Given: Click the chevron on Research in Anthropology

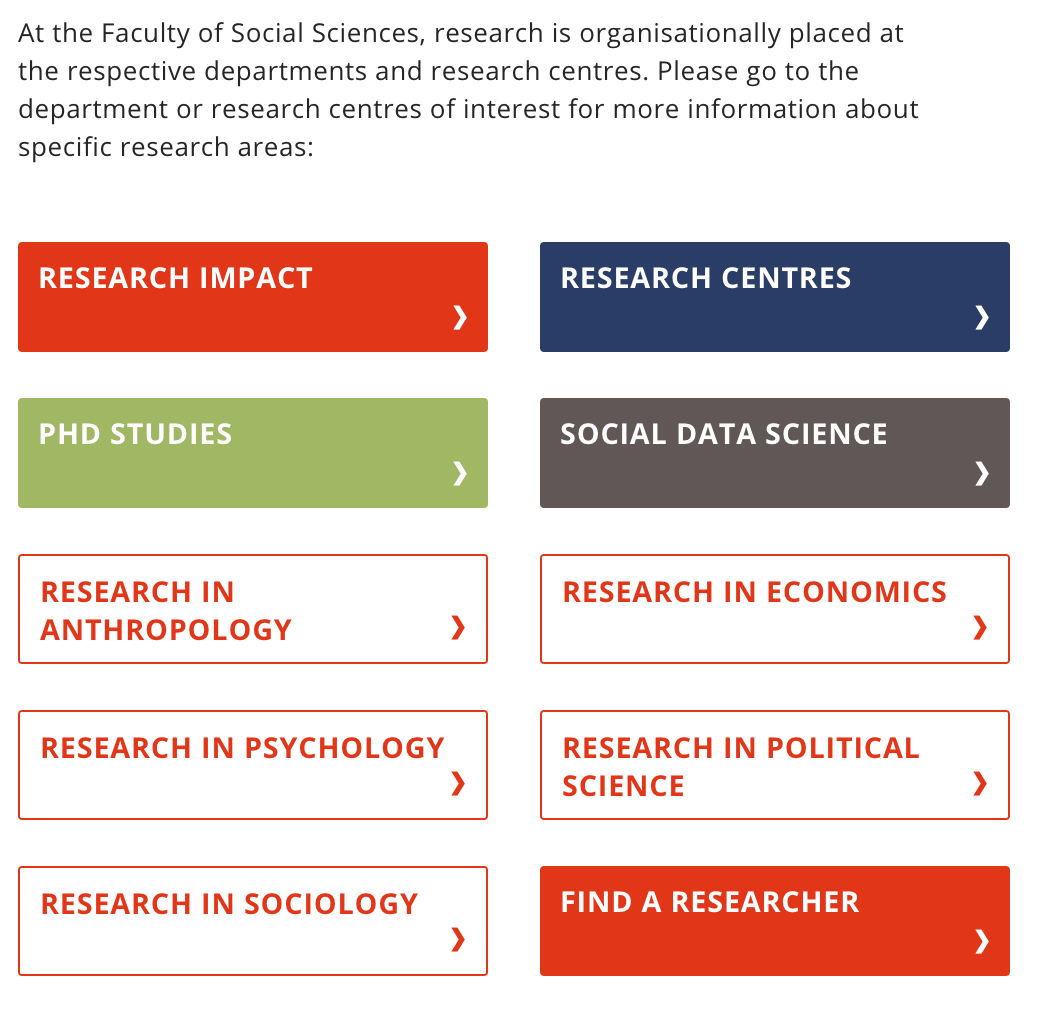Looking at the screenshot, I should point(458,627).
